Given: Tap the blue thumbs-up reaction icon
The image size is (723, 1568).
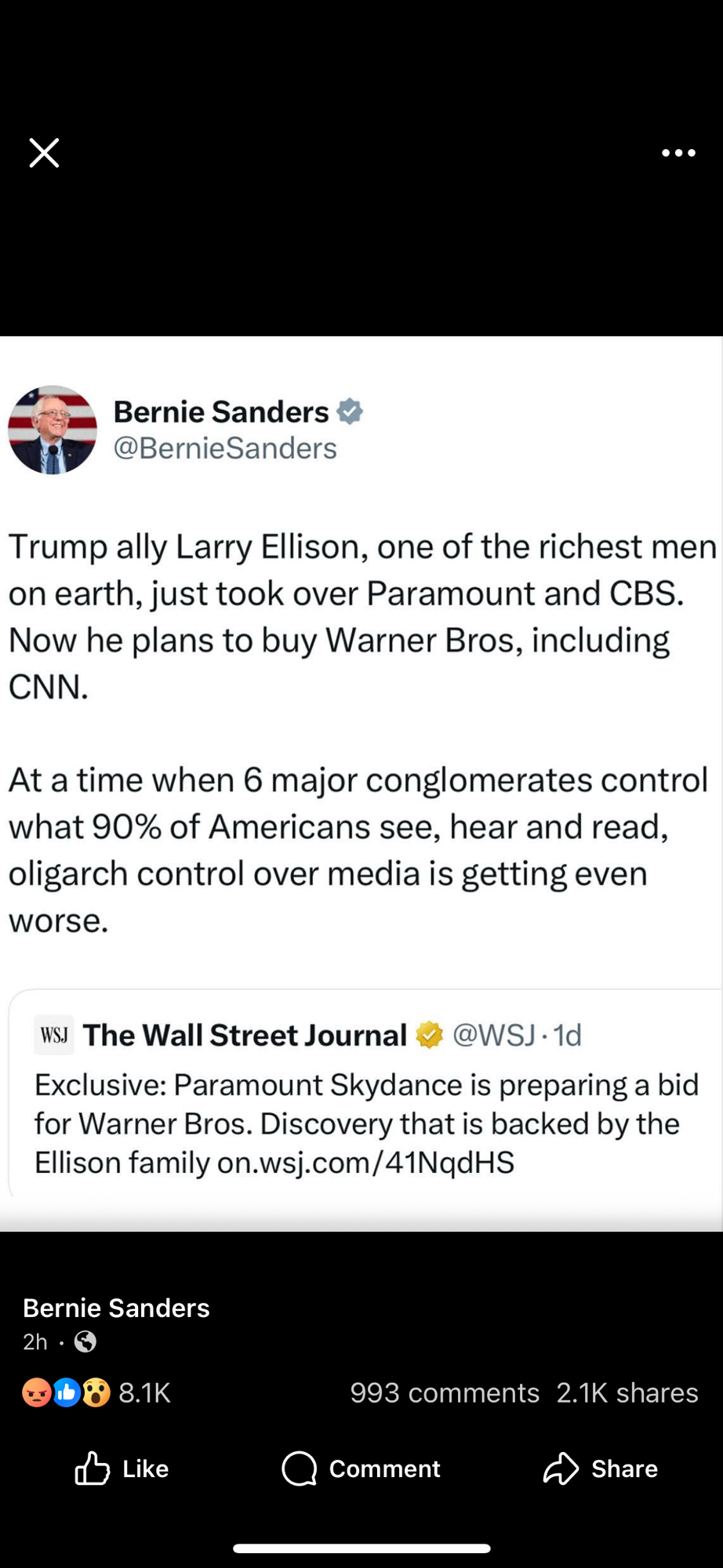Looking at the screenshot, I should [67, 1392].
